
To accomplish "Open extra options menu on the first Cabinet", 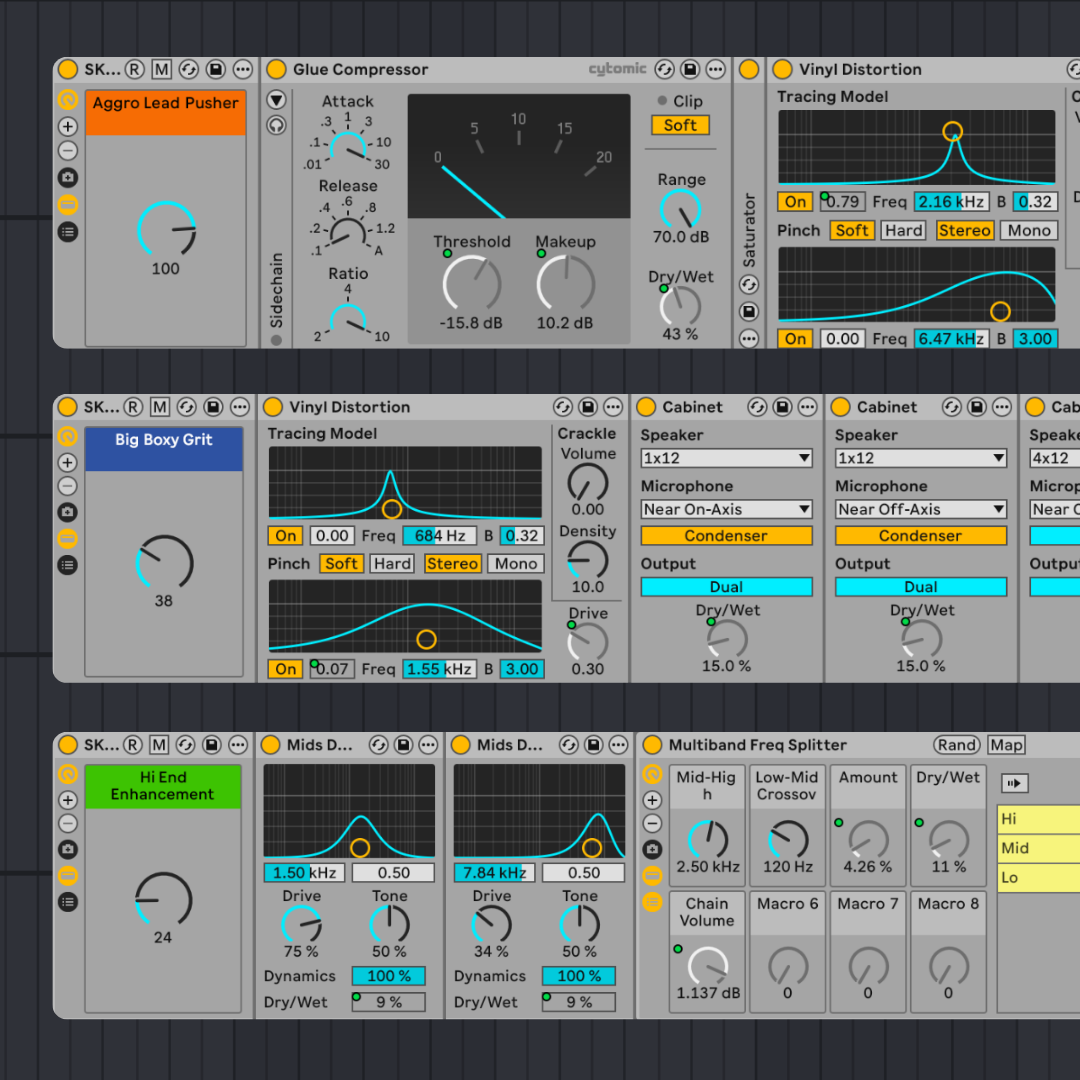I will (x=808, y=407).
